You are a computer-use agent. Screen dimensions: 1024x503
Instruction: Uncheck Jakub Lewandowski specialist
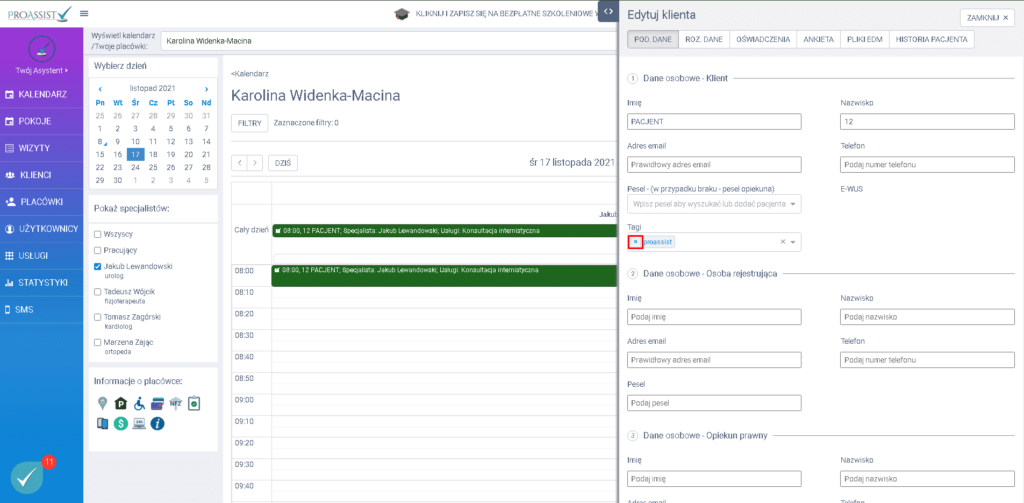point(97,266)
